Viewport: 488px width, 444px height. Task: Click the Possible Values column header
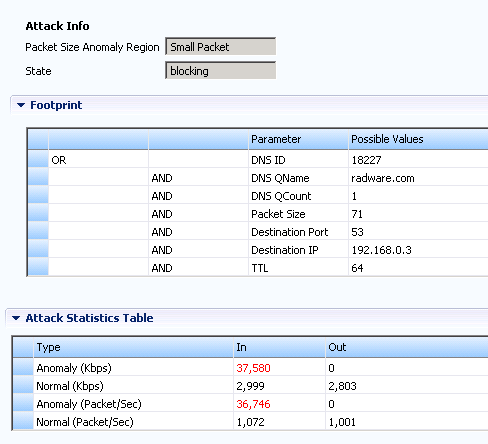point(418,139)
